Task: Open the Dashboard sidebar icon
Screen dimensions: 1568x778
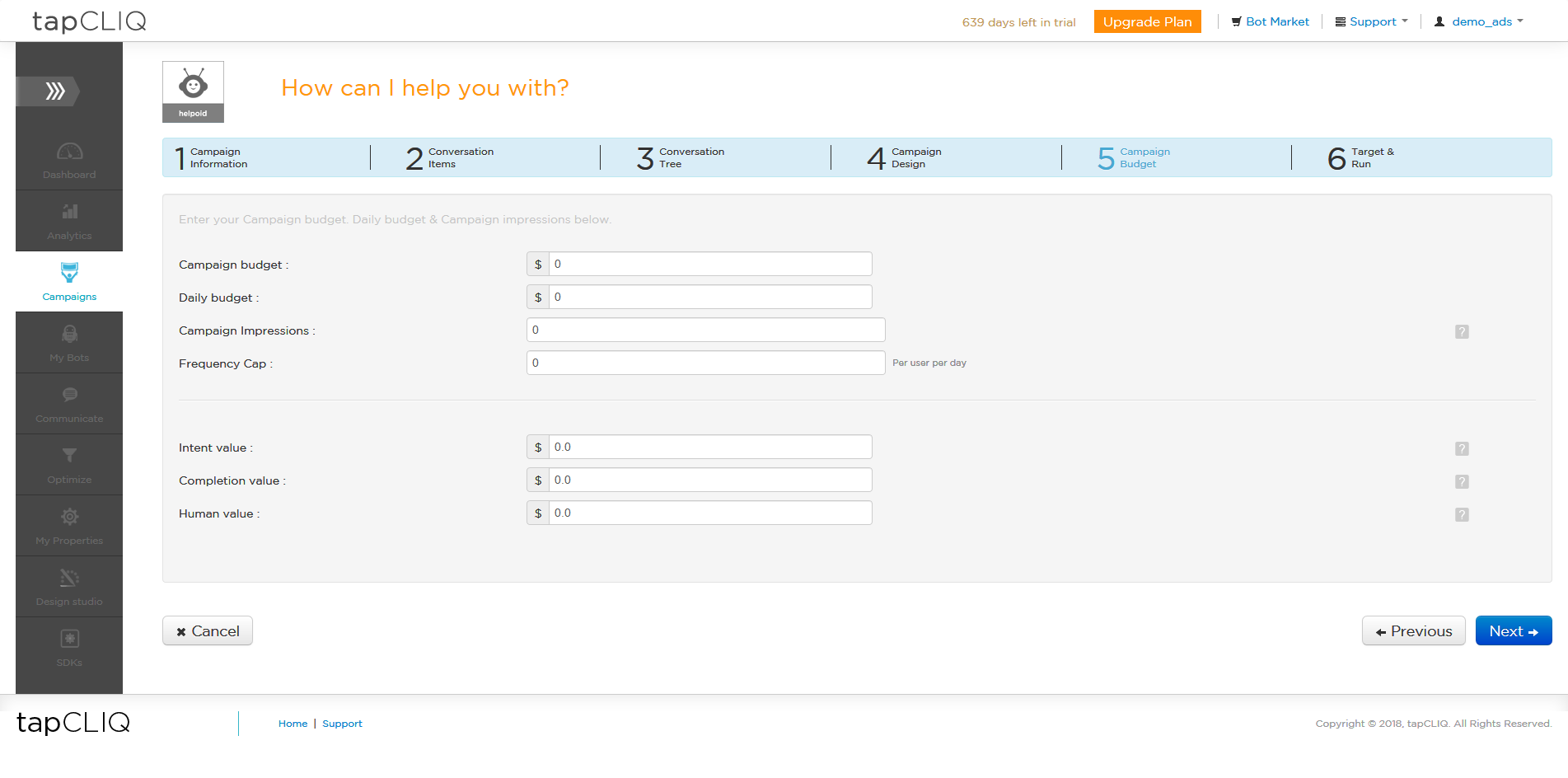Action: 69,161
